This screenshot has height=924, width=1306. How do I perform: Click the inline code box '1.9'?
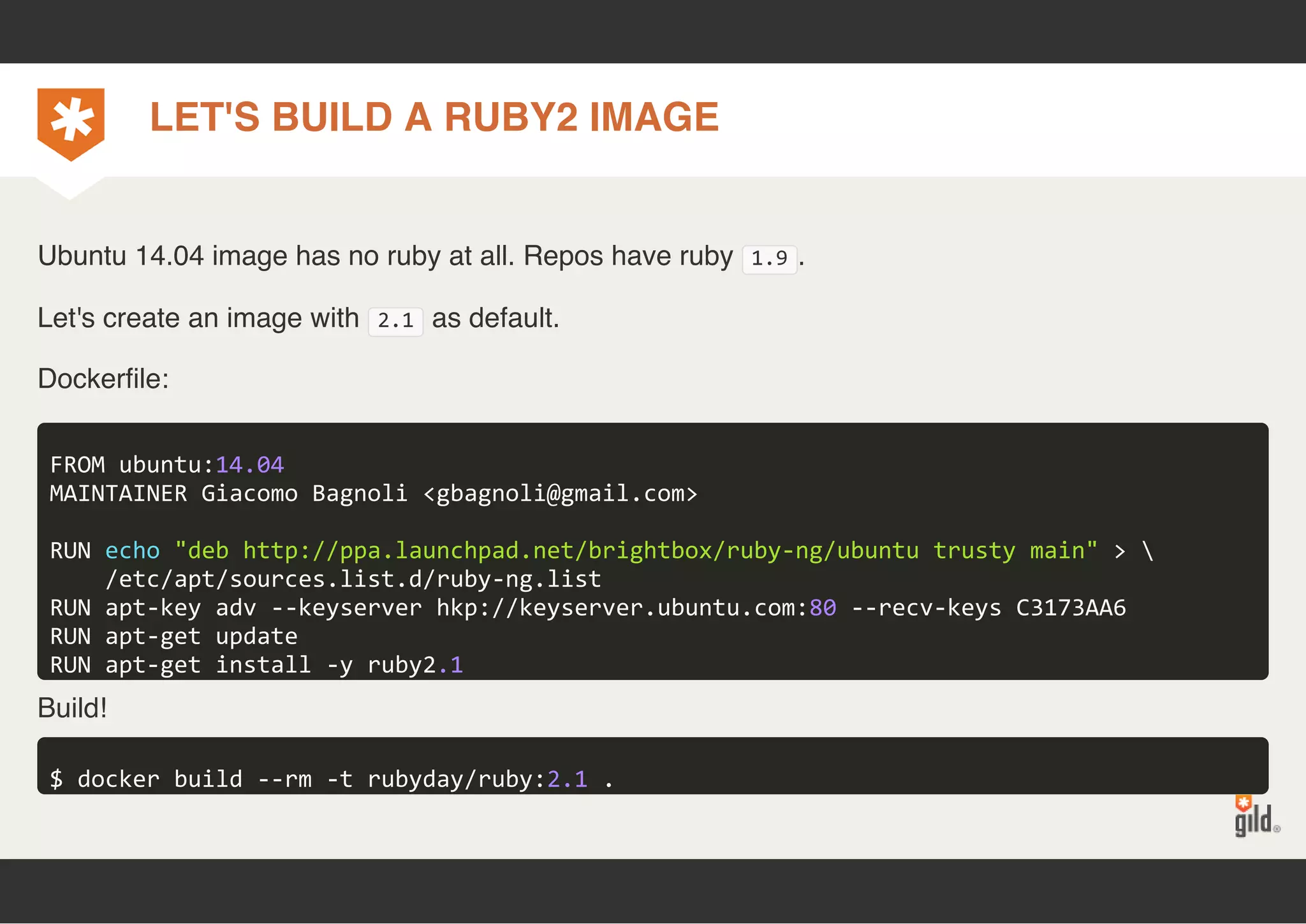coord(770,259)
